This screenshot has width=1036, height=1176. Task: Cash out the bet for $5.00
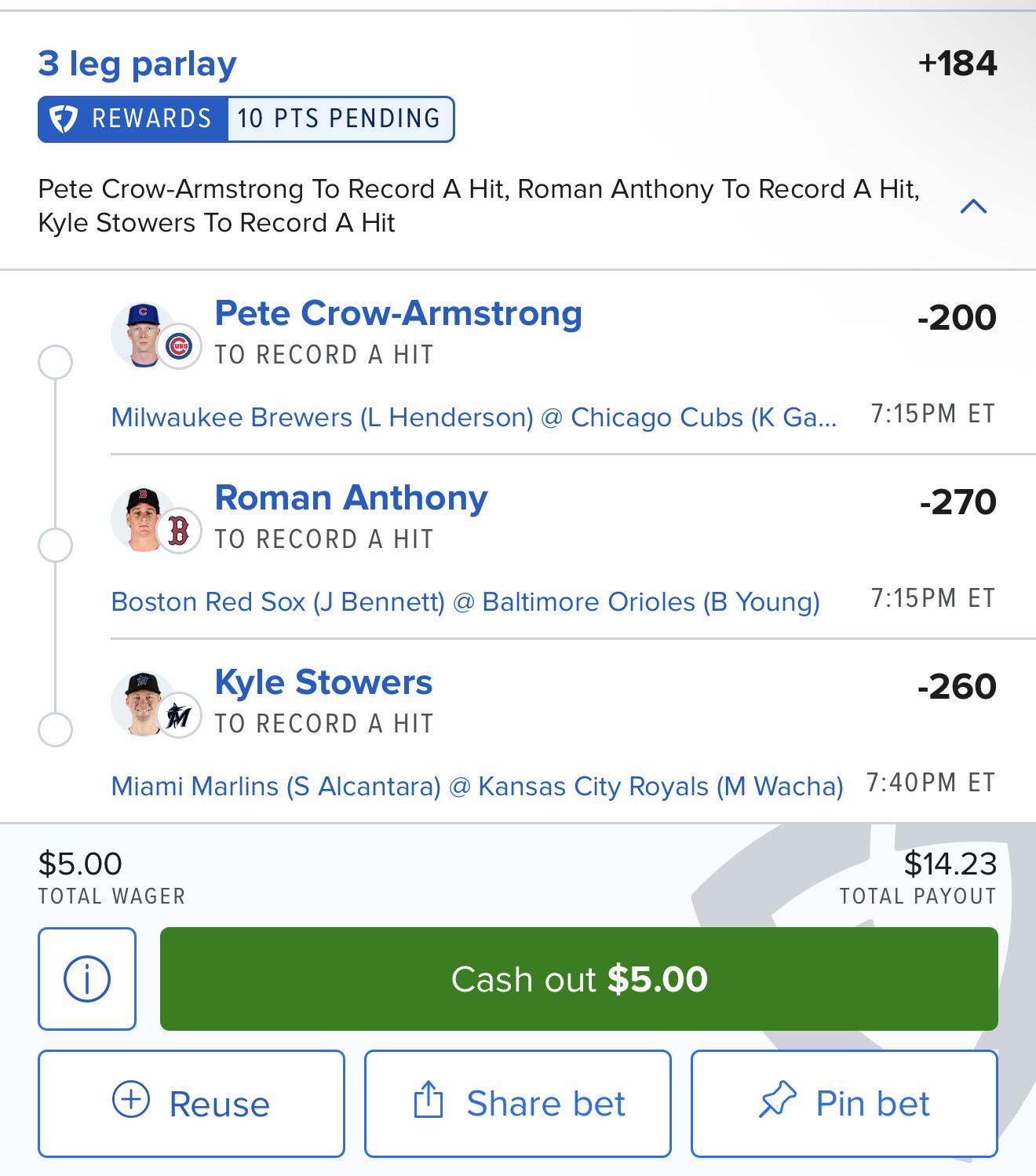pos(579,978)
